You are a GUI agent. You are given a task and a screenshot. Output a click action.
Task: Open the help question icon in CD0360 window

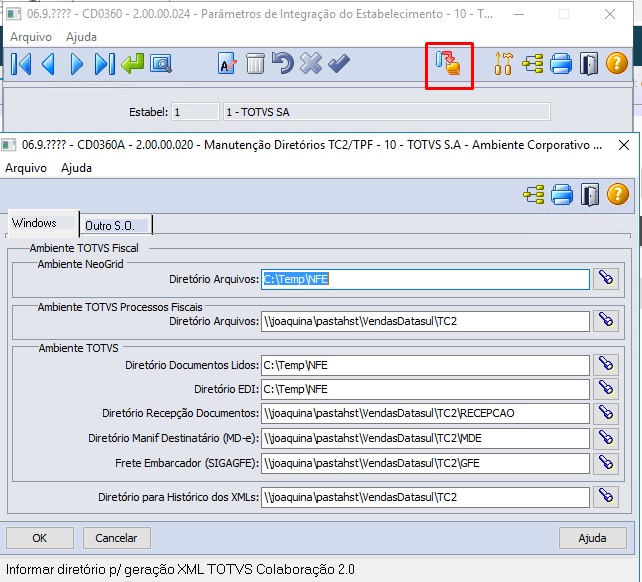point(617,63)
